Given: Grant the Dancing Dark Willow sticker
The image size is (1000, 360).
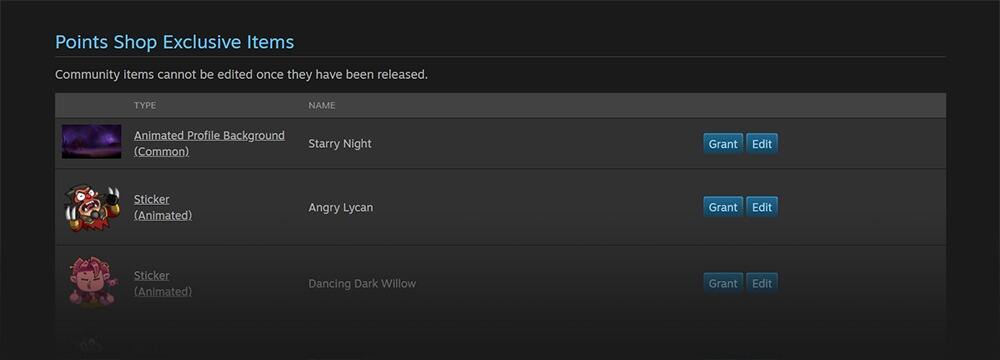Looking at the screenshot, I should coord(723,283).
